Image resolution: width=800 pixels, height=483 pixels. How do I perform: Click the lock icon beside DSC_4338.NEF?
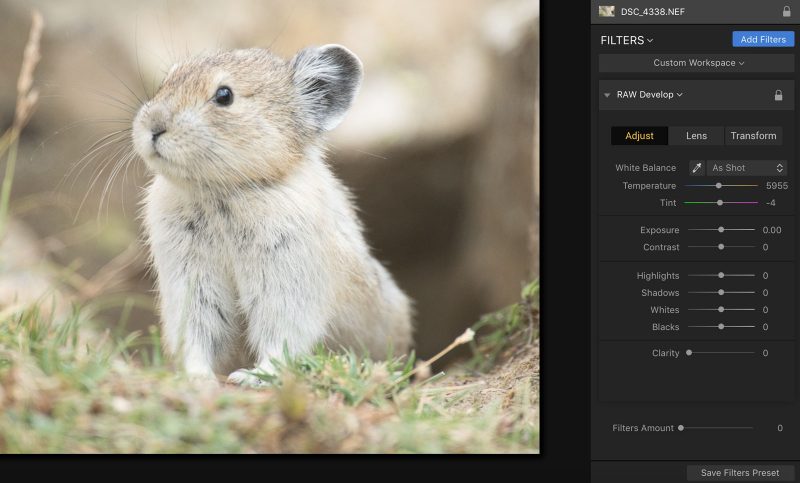pyautogui.click(x=787, y=11)
